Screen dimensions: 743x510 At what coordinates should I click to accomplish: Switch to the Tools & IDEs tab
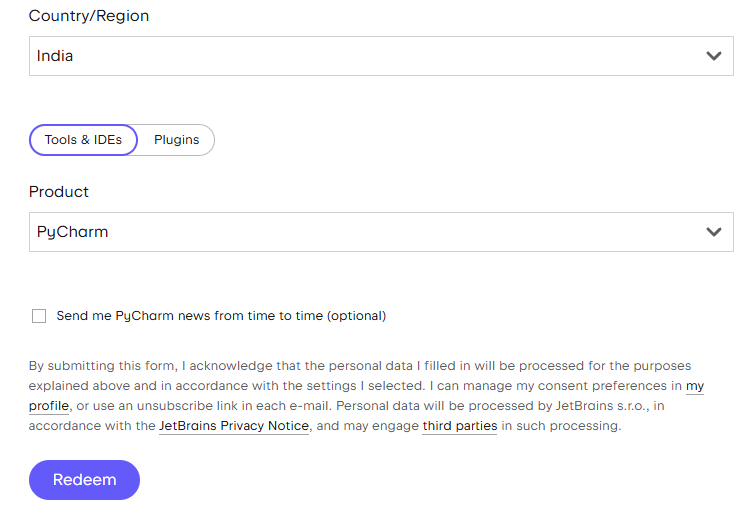[83, 140]
